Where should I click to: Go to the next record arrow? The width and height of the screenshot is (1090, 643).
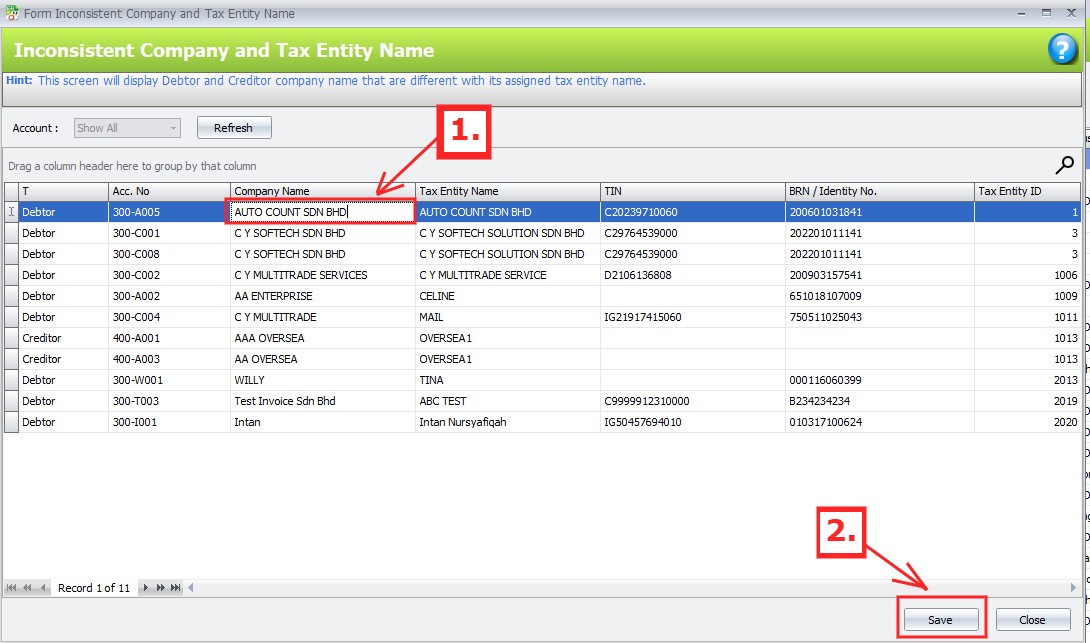[145, 588]
